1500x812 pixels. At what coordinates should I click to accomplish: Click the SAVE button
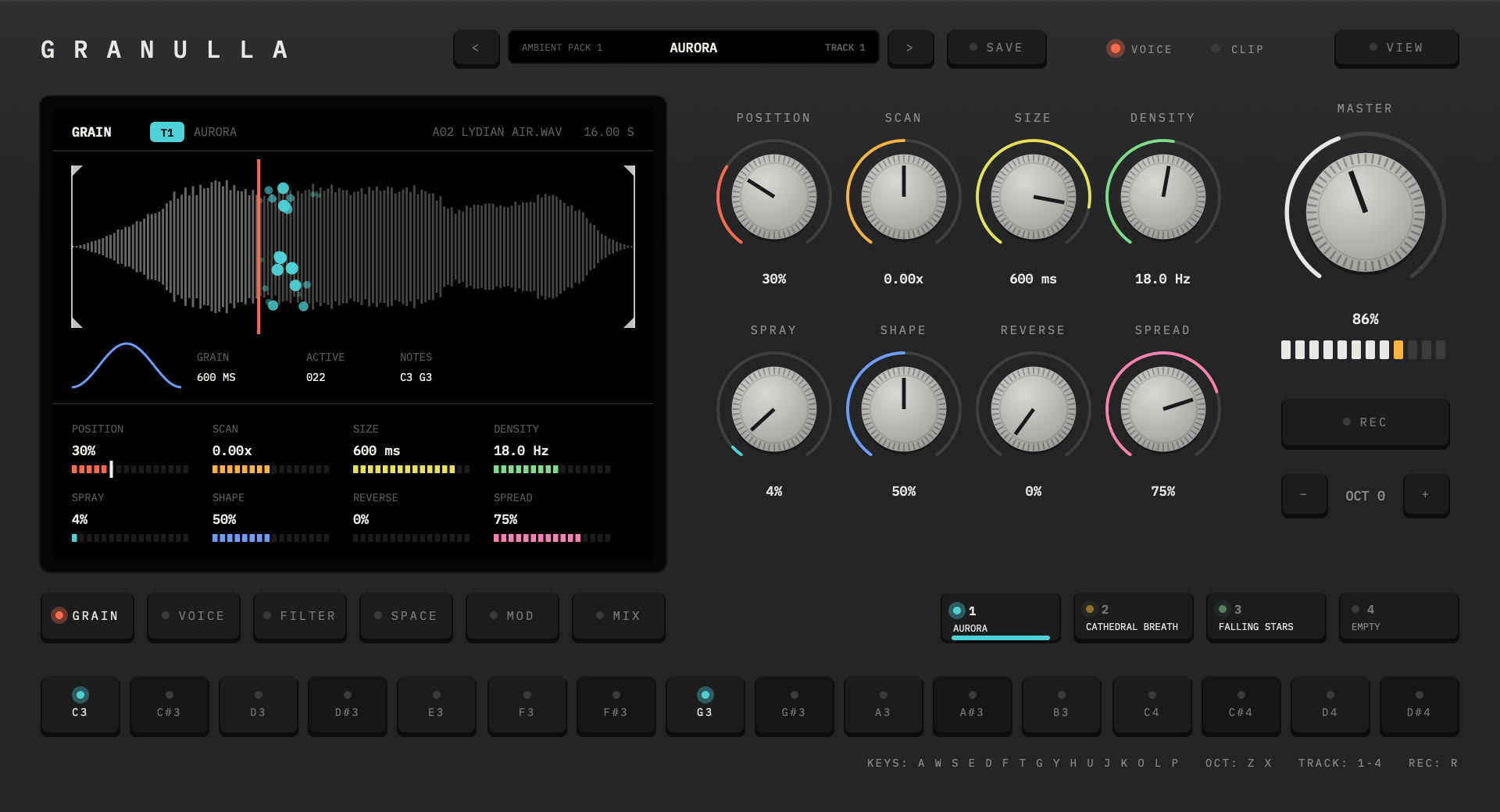pos(996,48)
